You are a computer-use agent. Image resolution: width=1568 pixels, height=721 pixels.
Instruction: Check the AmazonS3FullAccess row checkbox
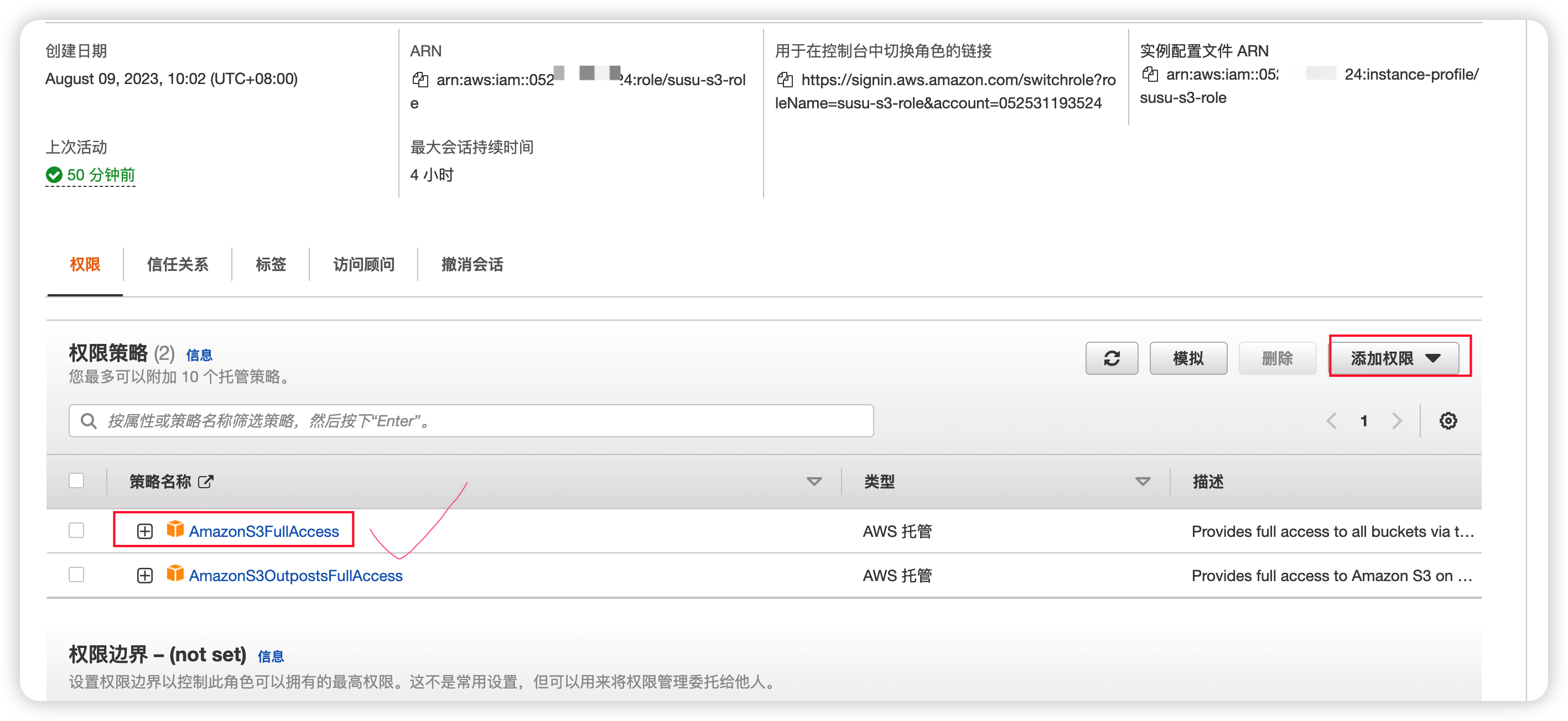pyautogui.click(x=76, y=530)
